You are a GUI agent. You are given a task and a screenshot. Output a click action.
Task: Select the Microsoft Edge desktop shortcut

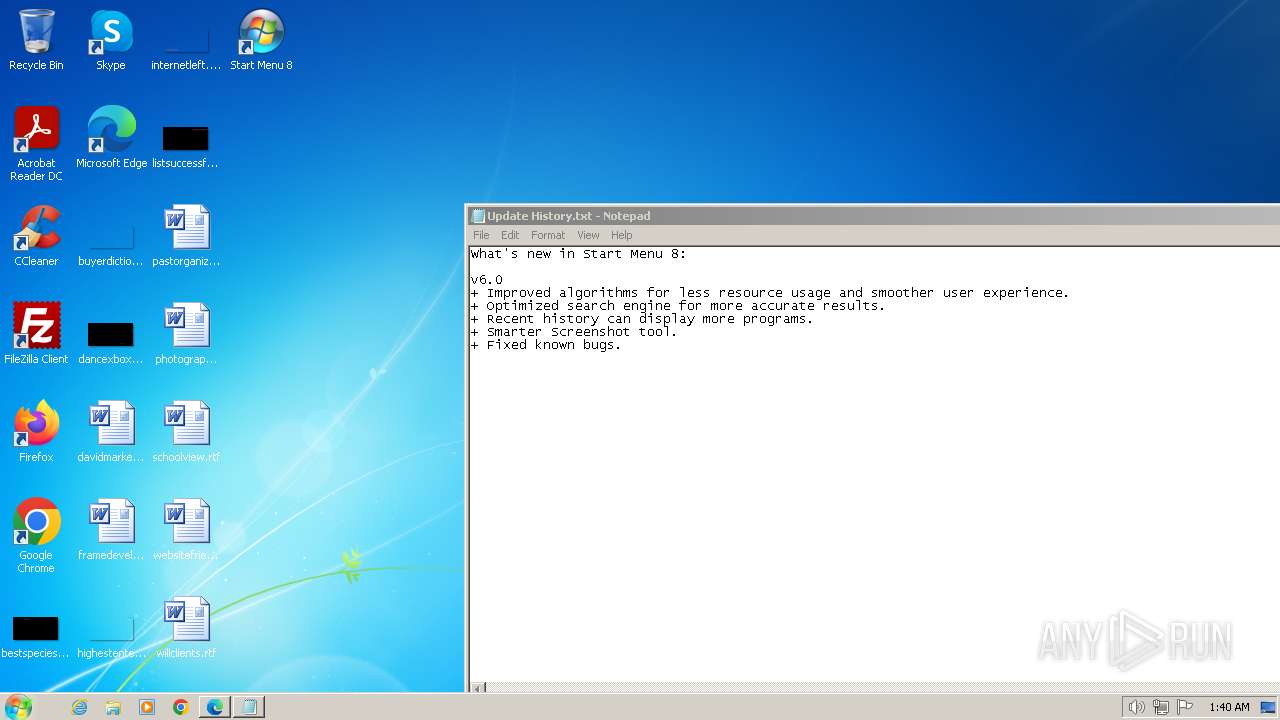pos(111,138)
